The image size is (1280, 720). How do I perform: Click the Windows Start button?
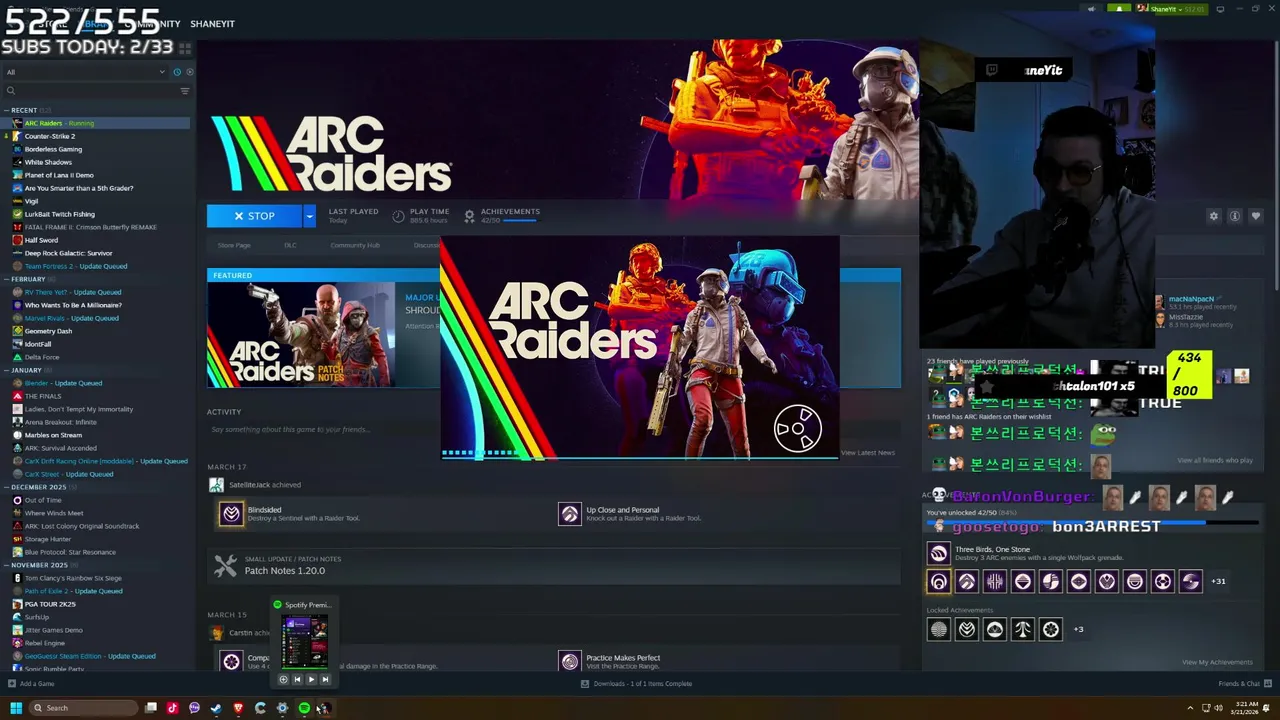click(x=16, y=708)
